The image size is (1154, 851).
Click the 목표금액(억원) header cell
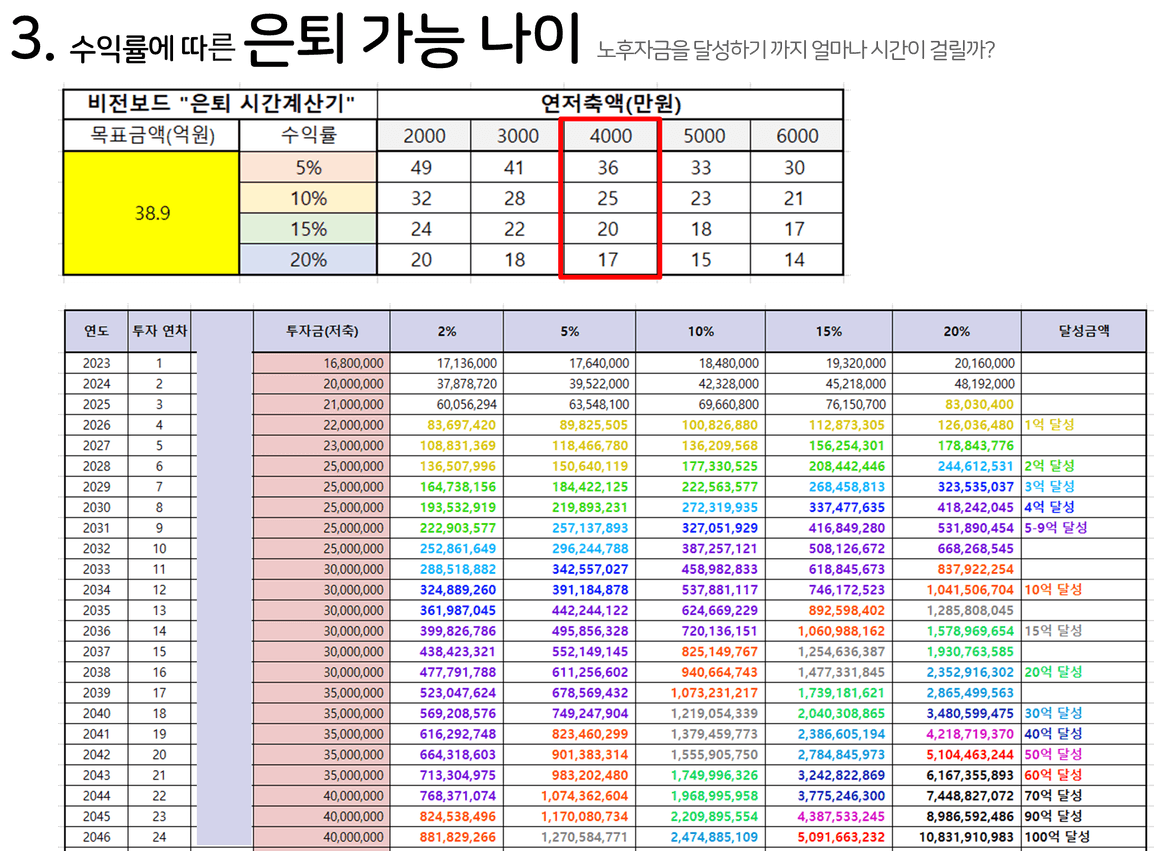[151, 136]
